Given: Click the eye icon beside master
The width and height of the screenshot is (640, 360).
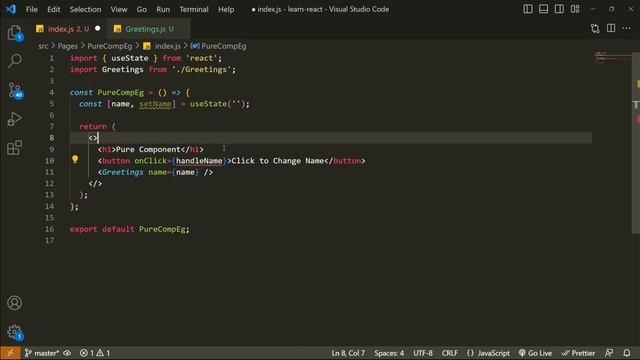Looking at the screenshot, I should click(67, 353).
